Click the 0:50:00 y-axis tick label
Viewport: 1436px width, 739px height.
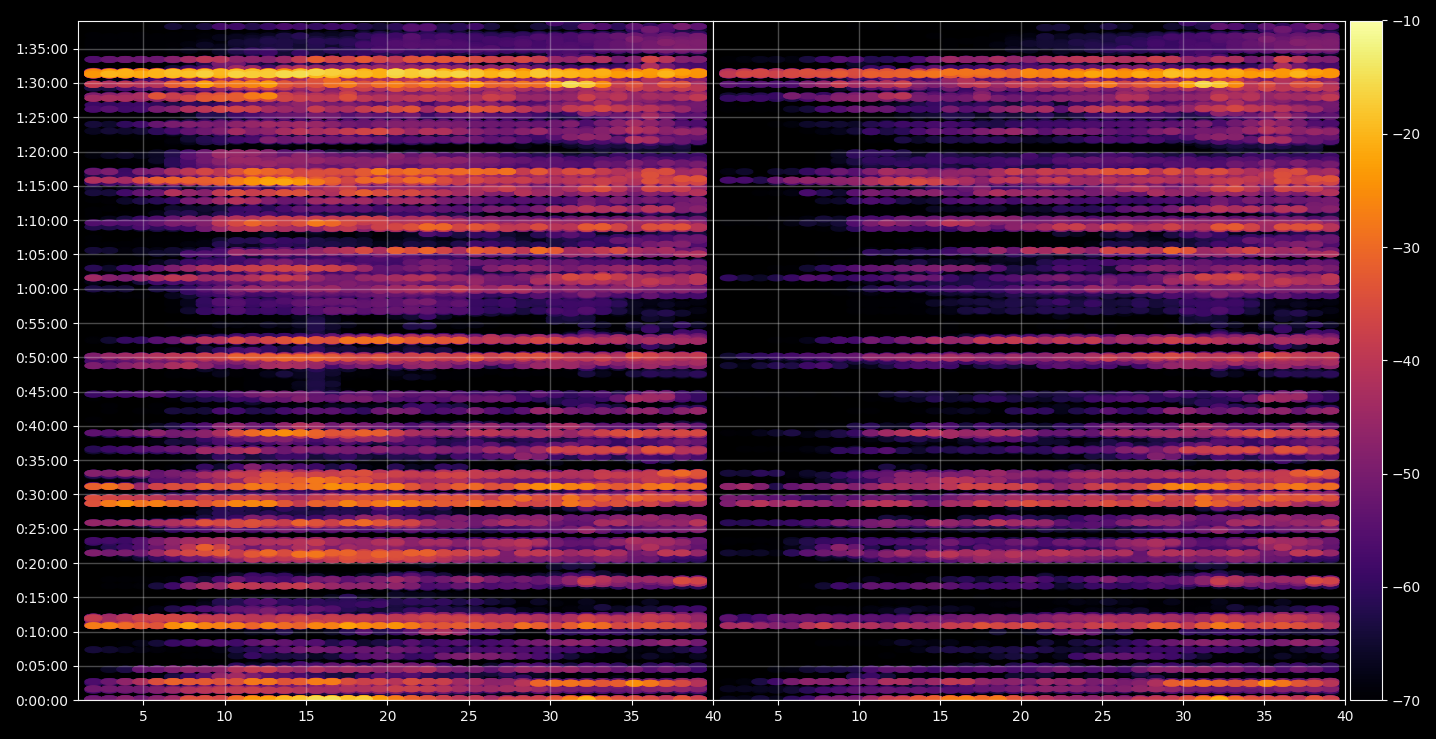tap(42, 358)
